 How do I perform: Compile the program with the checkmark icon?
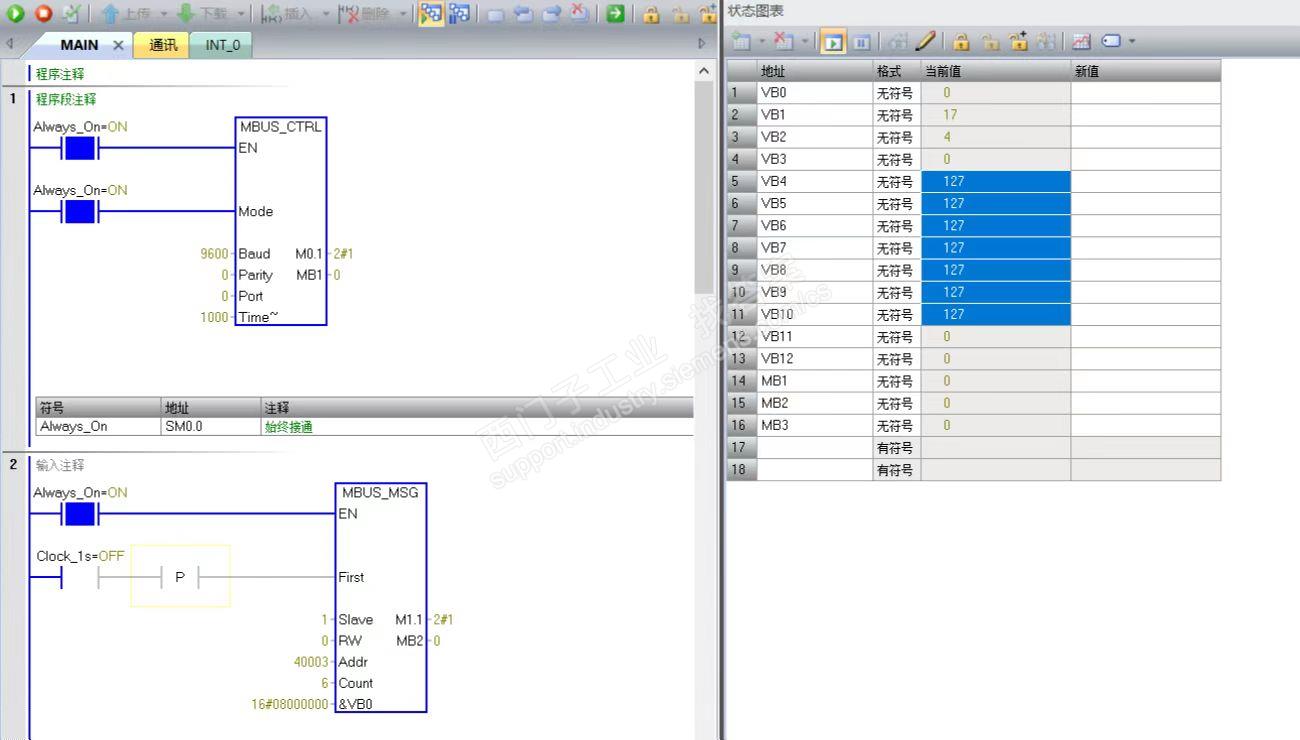click(x=71, y=14)
